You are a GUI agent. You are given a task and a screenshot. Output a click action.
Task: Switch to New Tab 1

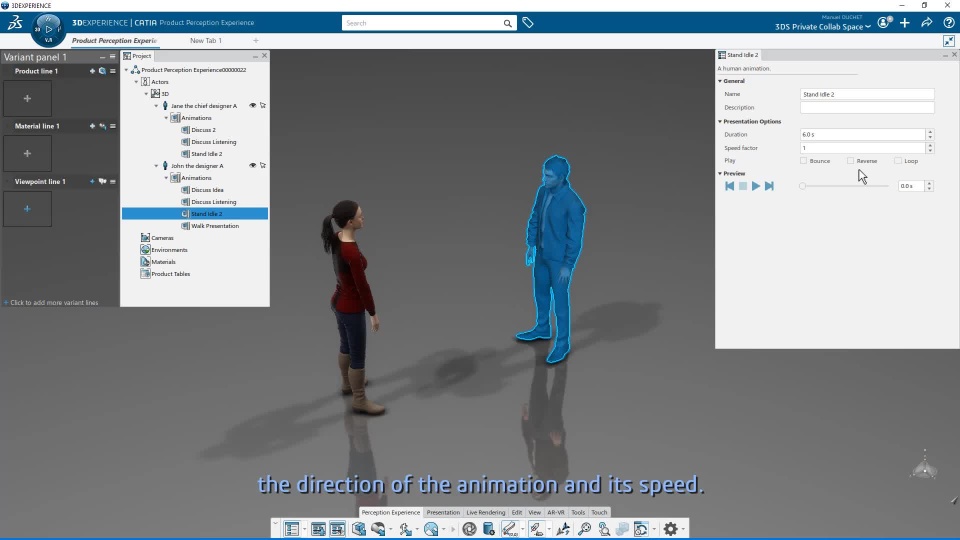coord(206,40)
